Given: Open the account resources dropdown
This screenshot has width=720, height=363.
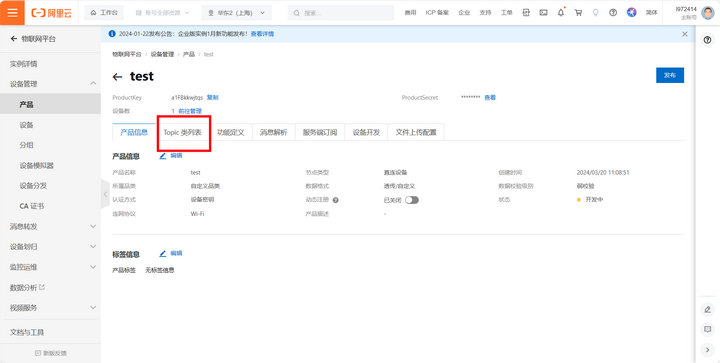Looking at the screenshot, I should (163, 13).
